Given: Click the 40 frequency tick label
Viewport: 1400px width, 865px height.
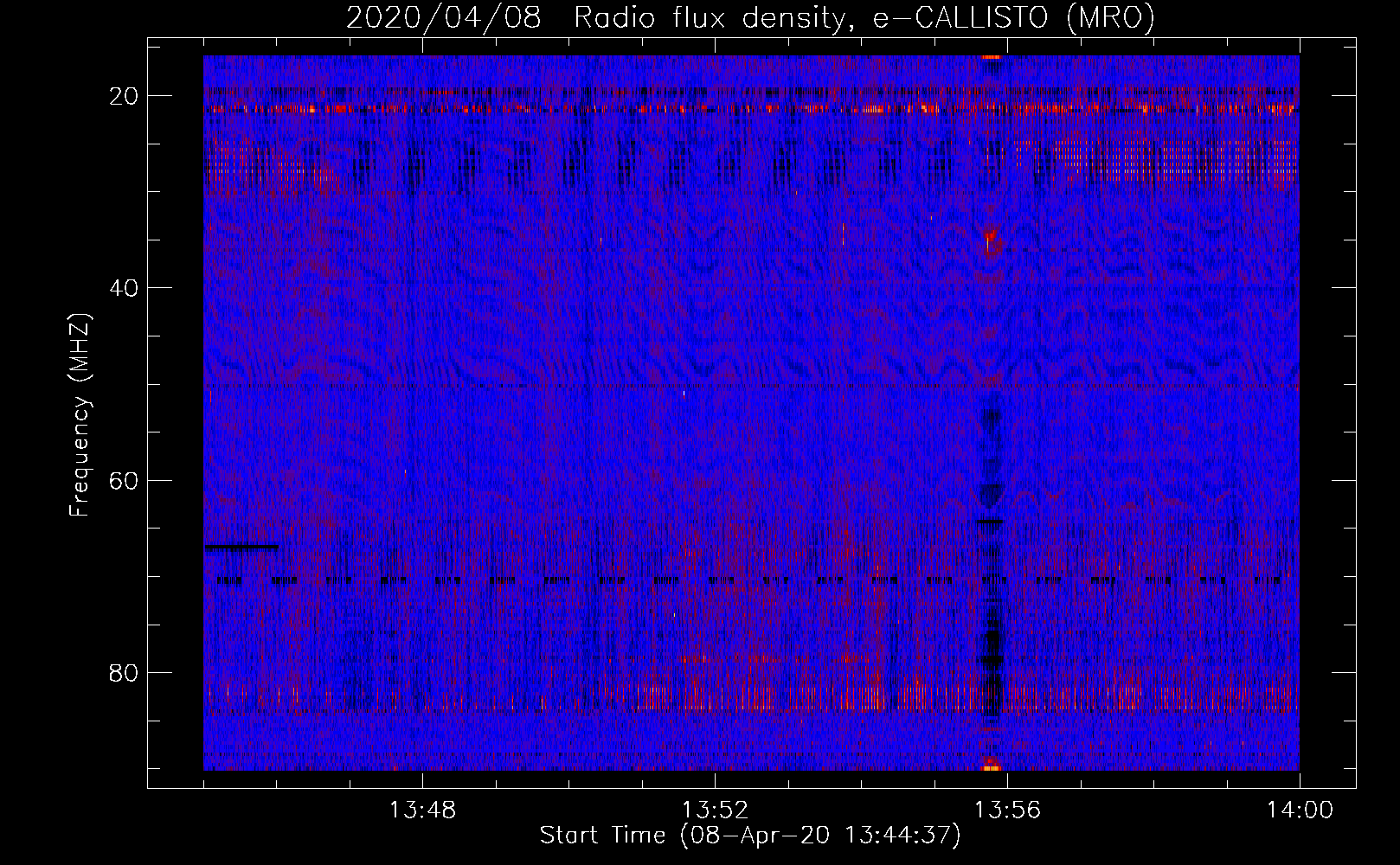Looking at the screenshot, I should [x=124, y=288].
